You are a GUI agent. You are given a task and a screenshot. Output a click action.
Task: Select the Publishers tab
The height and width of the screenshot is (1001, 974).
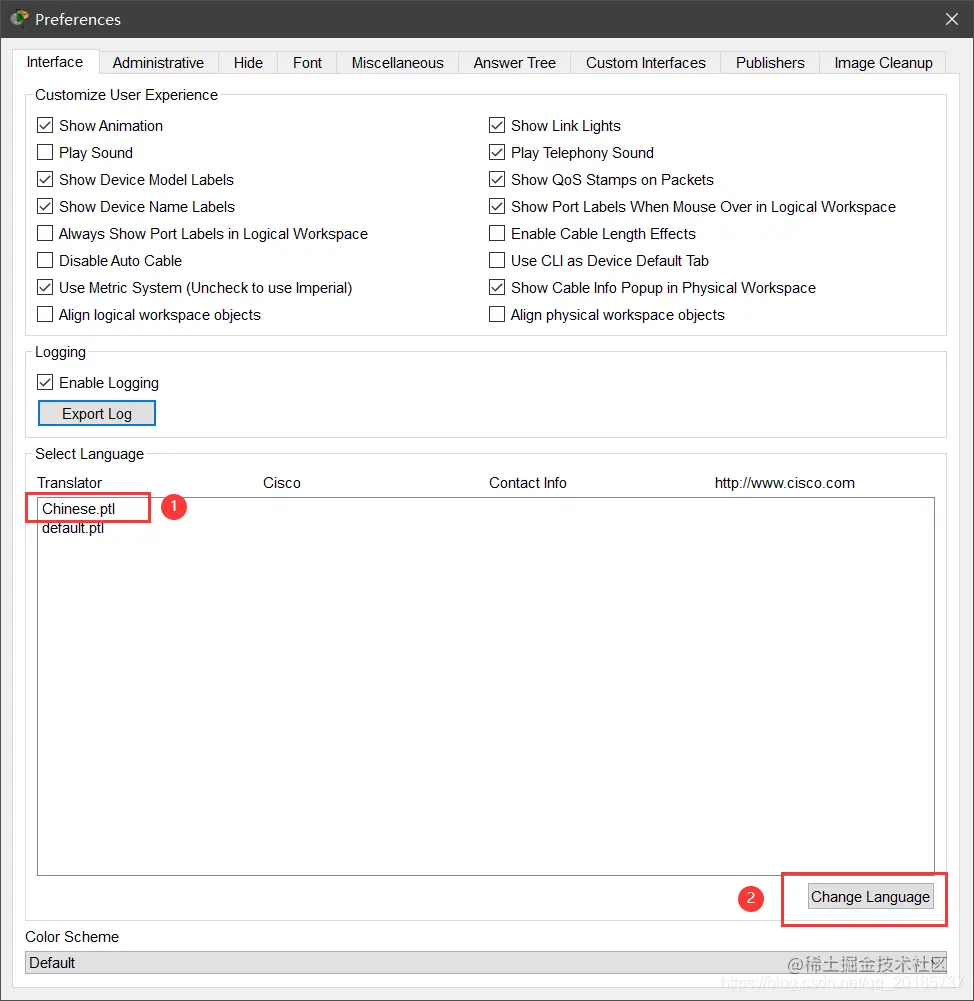click(770, 63)
